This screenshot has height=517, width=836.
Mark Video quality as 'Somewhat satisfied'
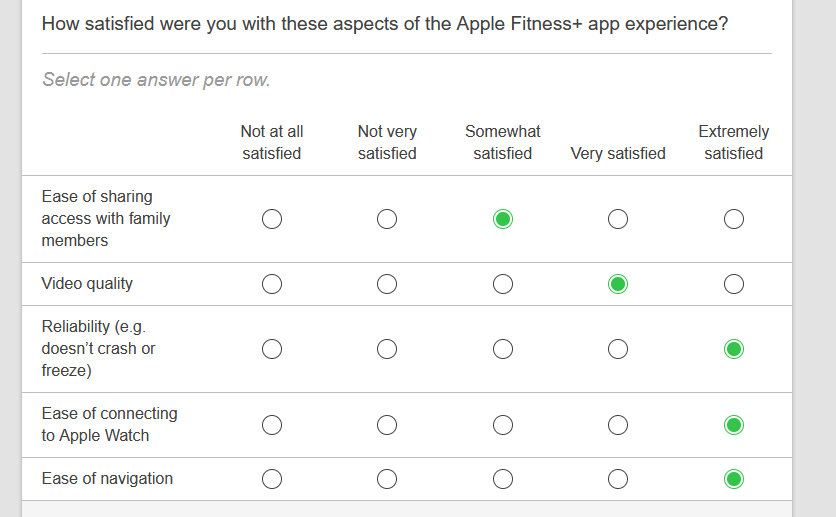pos(503,284)
